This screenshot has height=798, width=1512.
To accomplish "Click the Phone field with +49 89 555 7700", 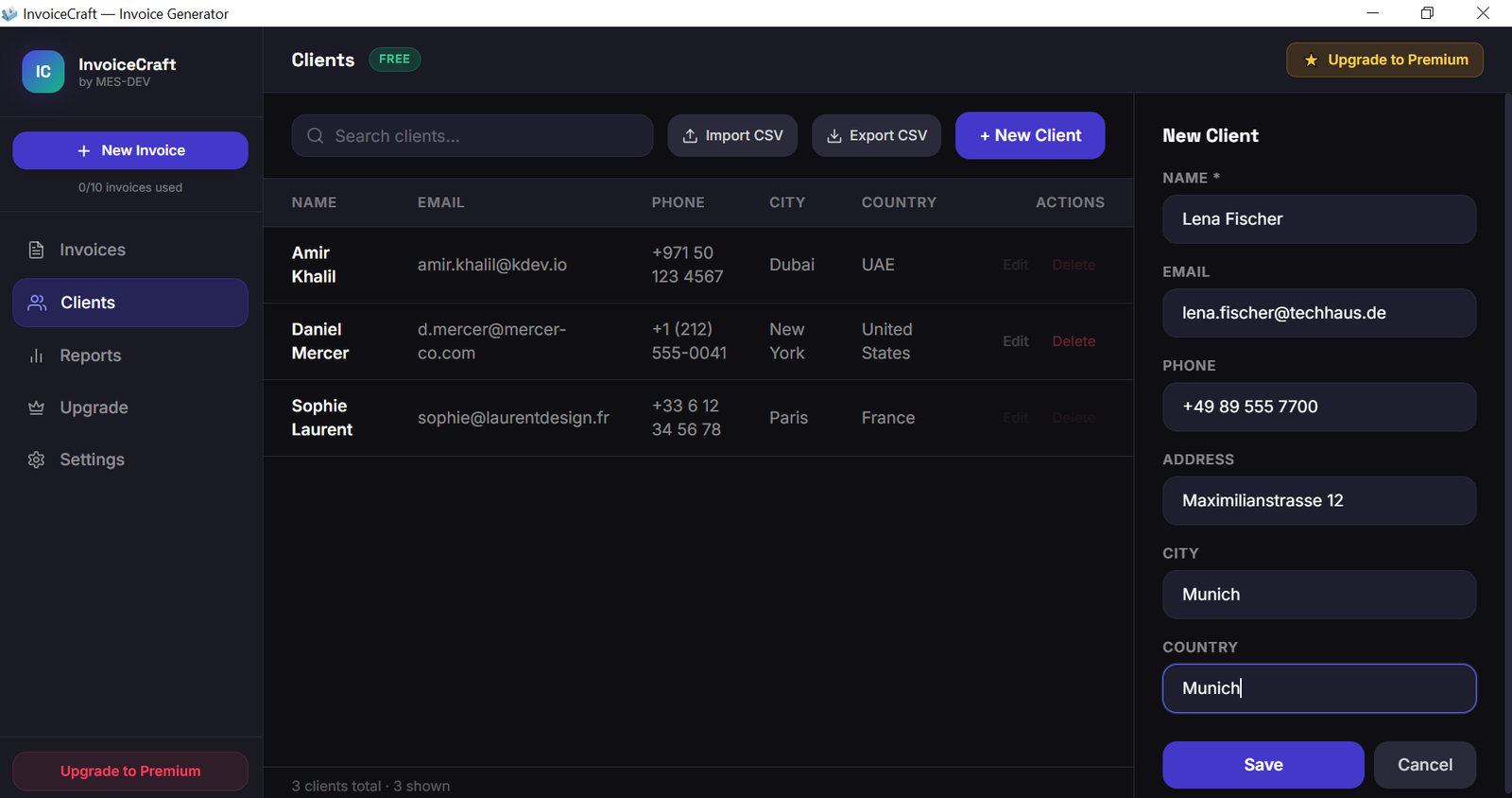I will click(1319, 407).
